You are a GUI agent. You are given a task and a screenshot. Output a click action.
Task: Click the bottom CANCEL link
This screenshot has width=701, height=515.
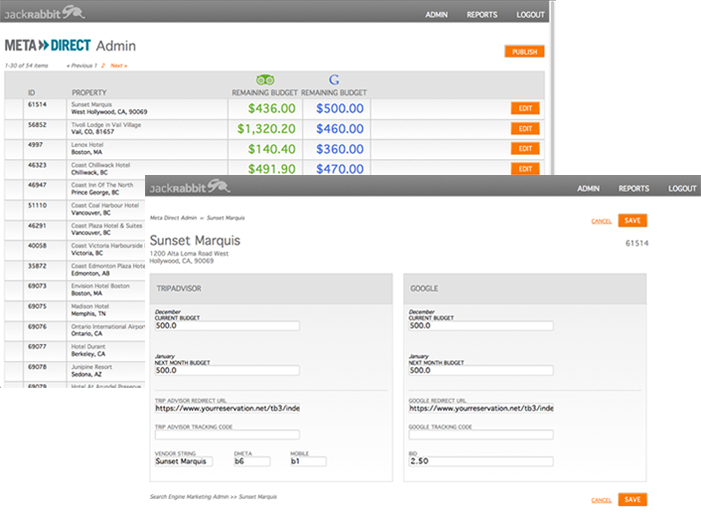pyautogui.click(x=601, y=500)
